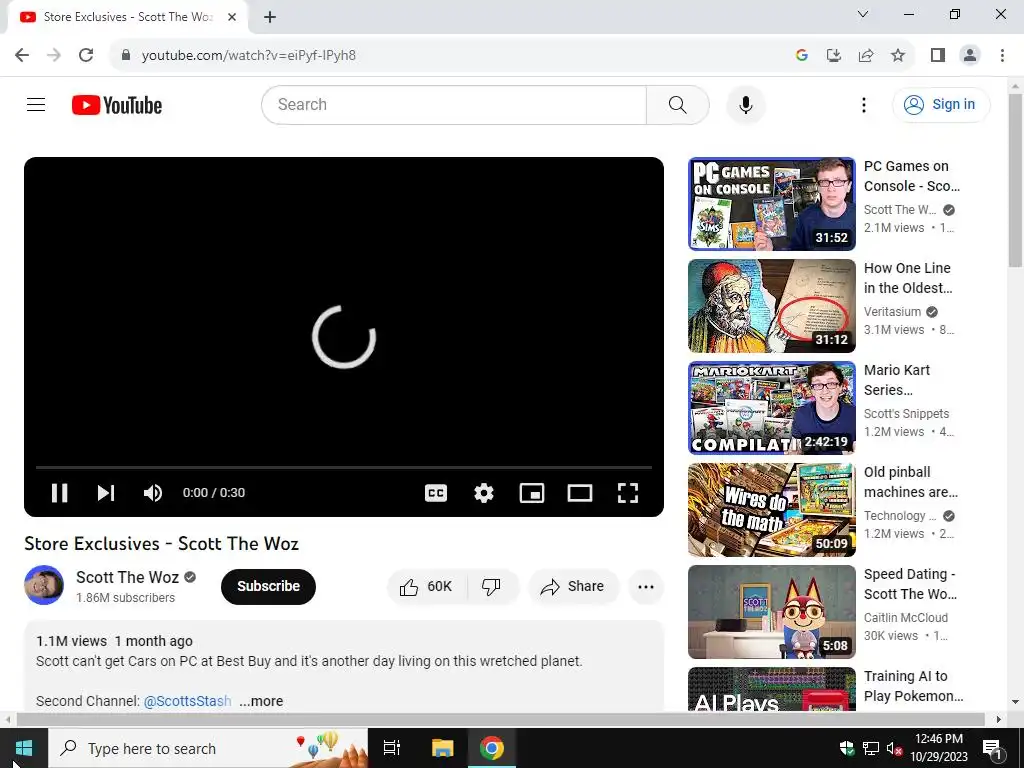Click the address bar URL

point(248,55)
